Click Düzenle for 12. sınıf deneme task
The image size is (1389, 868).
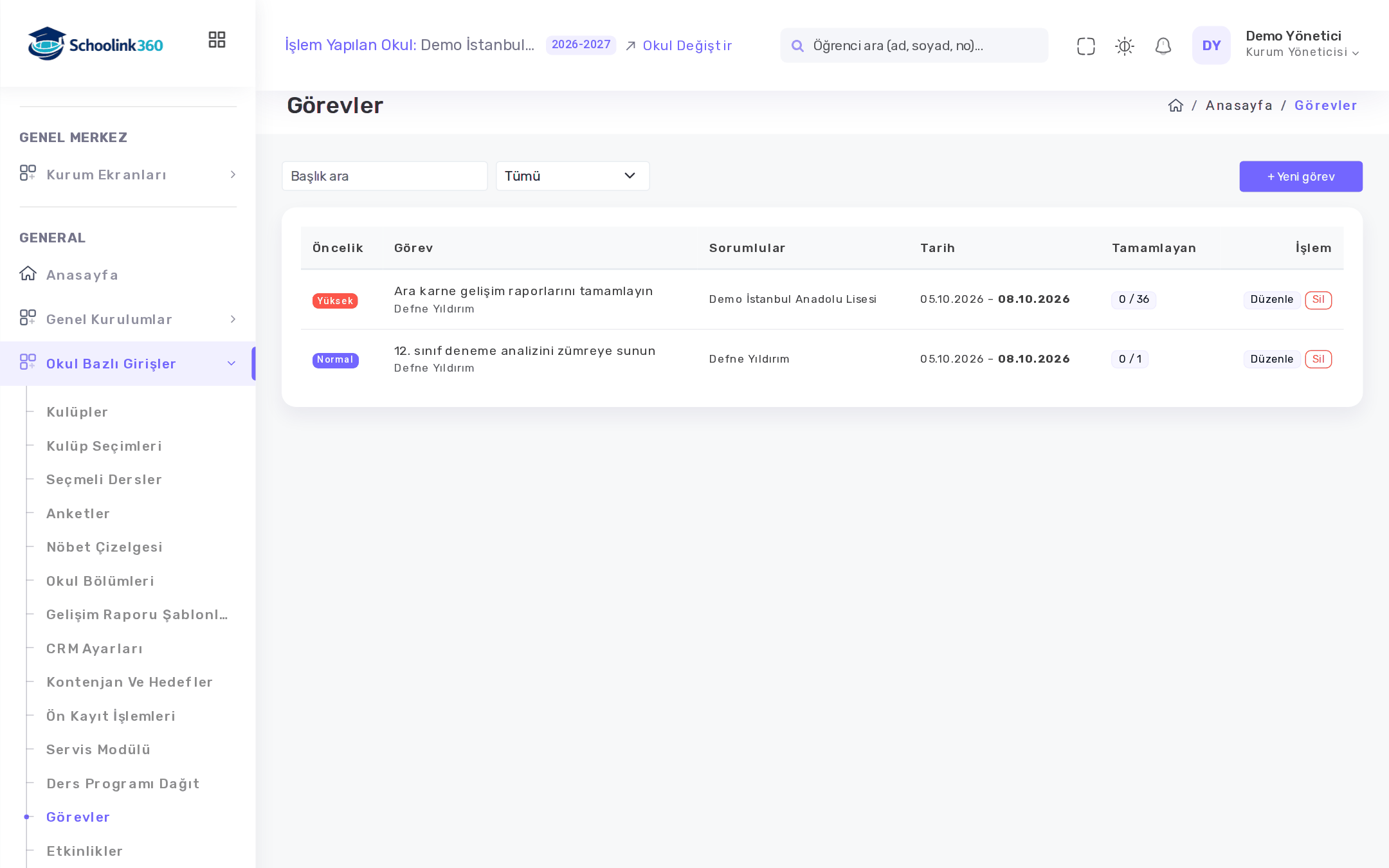pos(1271,359)
